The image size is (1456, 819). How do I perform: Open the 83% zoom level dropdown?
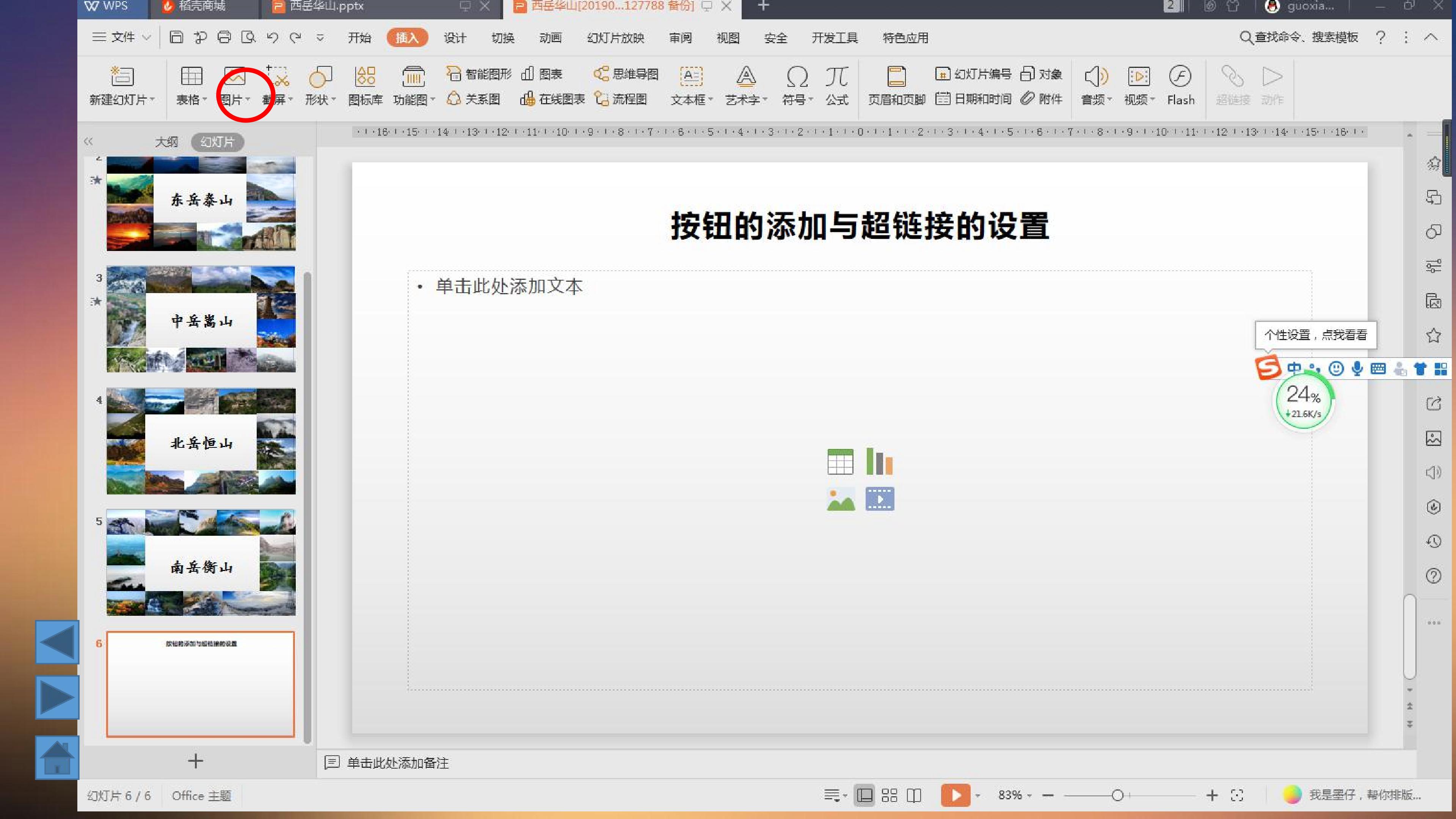tap(1015, 795)
